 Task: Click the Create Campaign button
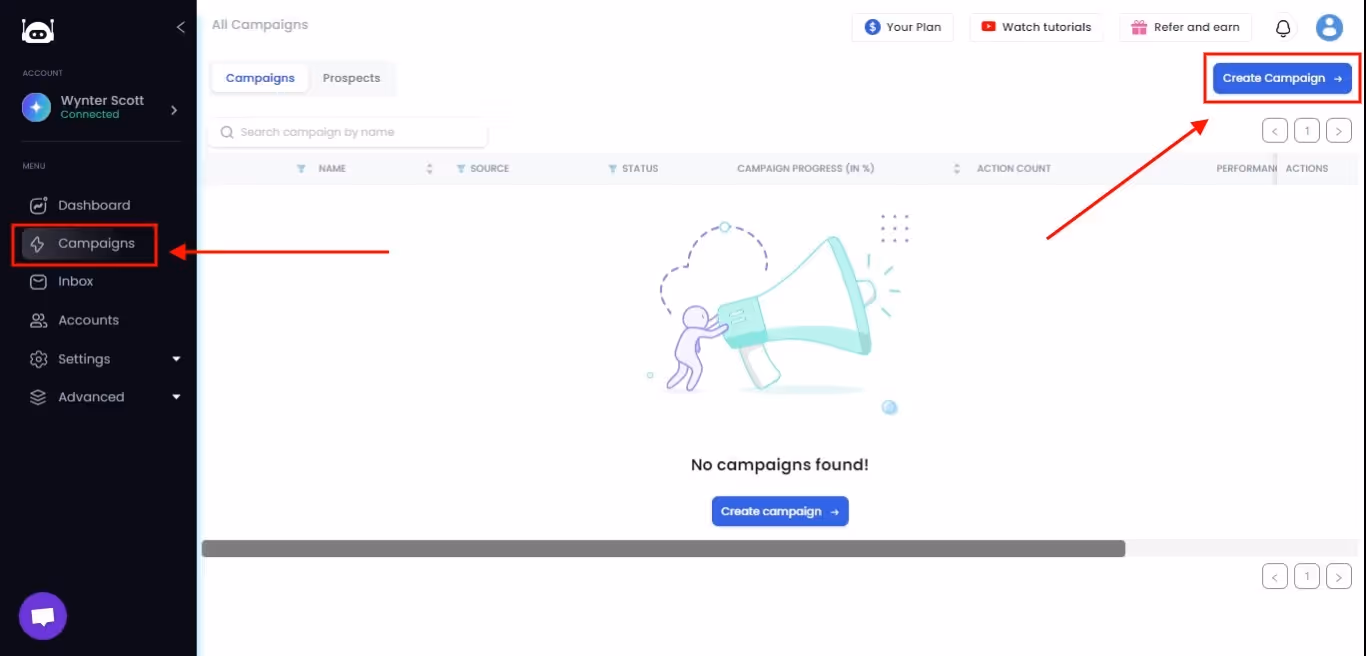[1282, 77]
